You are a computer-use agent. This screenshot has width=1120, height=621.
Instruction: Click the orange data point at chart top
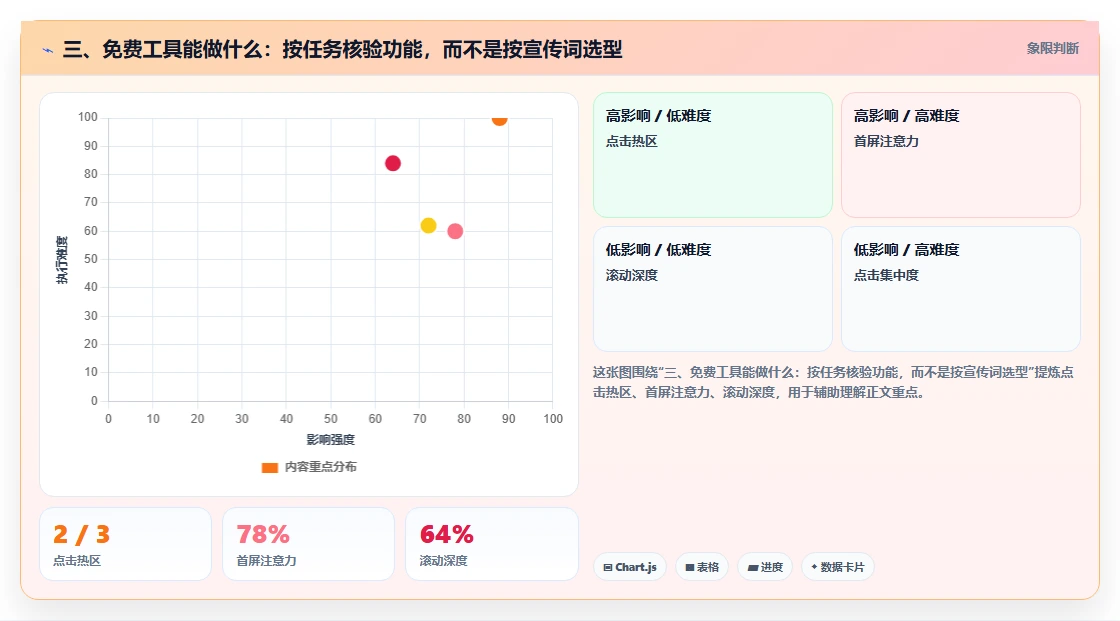click(499, 119)
